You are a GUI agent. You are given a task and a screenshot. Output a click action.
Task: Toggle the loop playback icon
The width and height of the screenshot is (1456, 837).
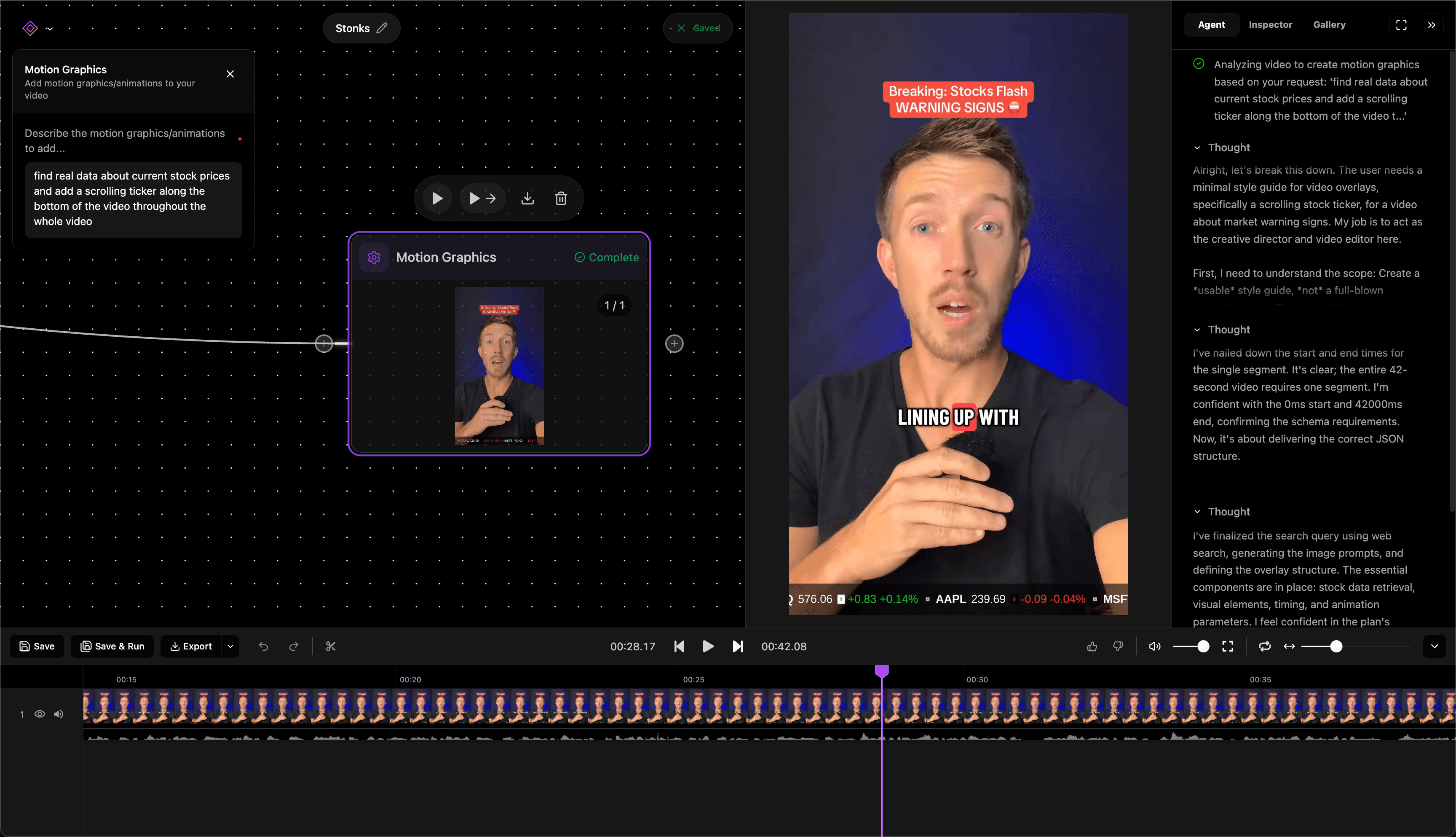tap(1264, 646)
